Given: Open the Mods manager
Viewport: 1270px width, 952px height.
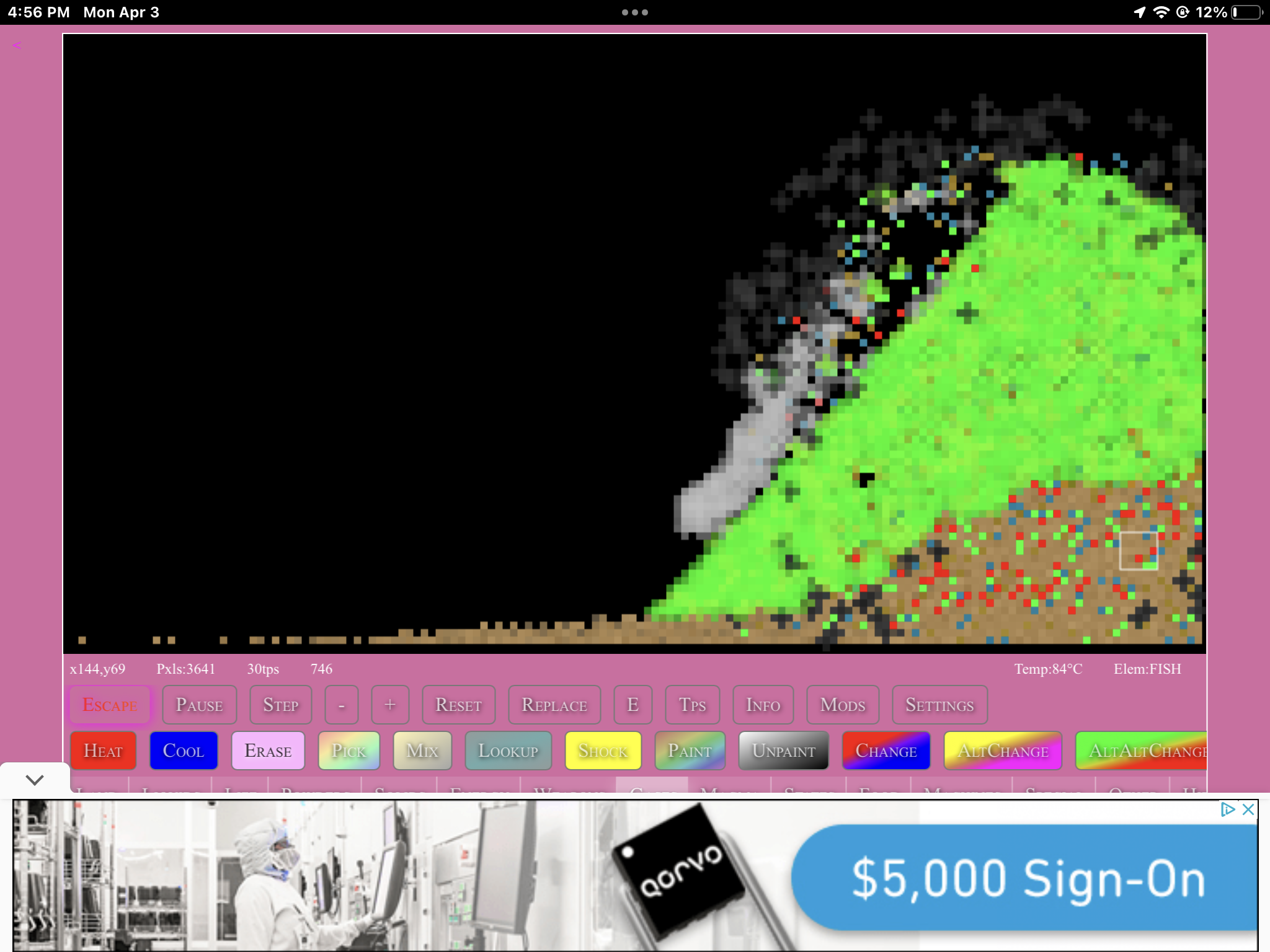Looking at the screenshot, I should point(842,705).
